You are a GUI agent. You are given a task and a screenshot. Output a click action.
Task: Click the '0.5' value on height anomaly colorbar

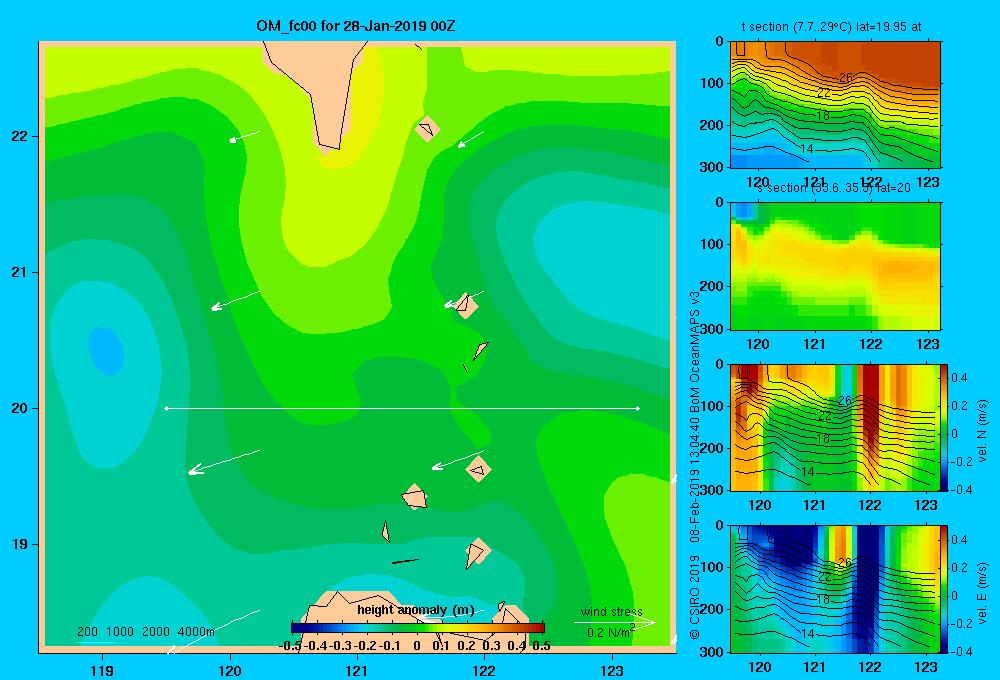tap(541, 646)
